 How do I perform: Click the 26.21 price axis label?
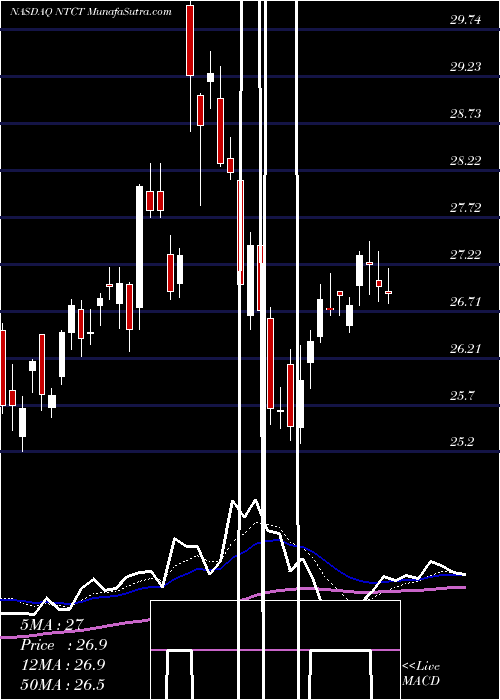click(x=466, y=348)
